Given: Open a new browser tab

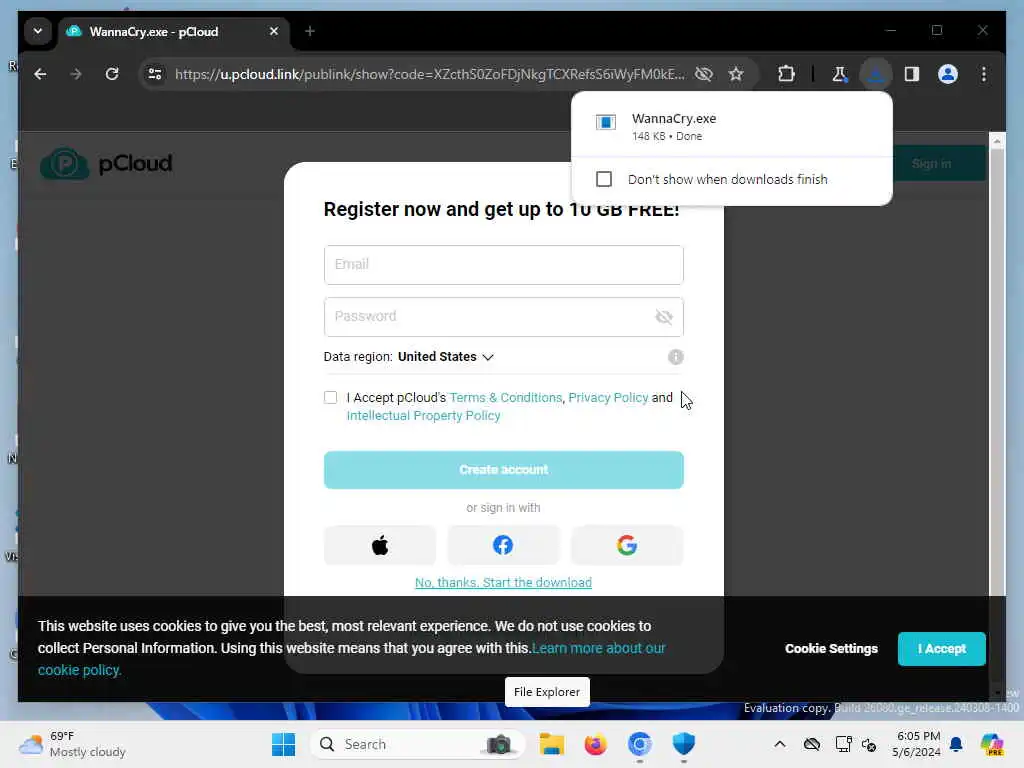Looking at the screenshot, I should [310, 31].
